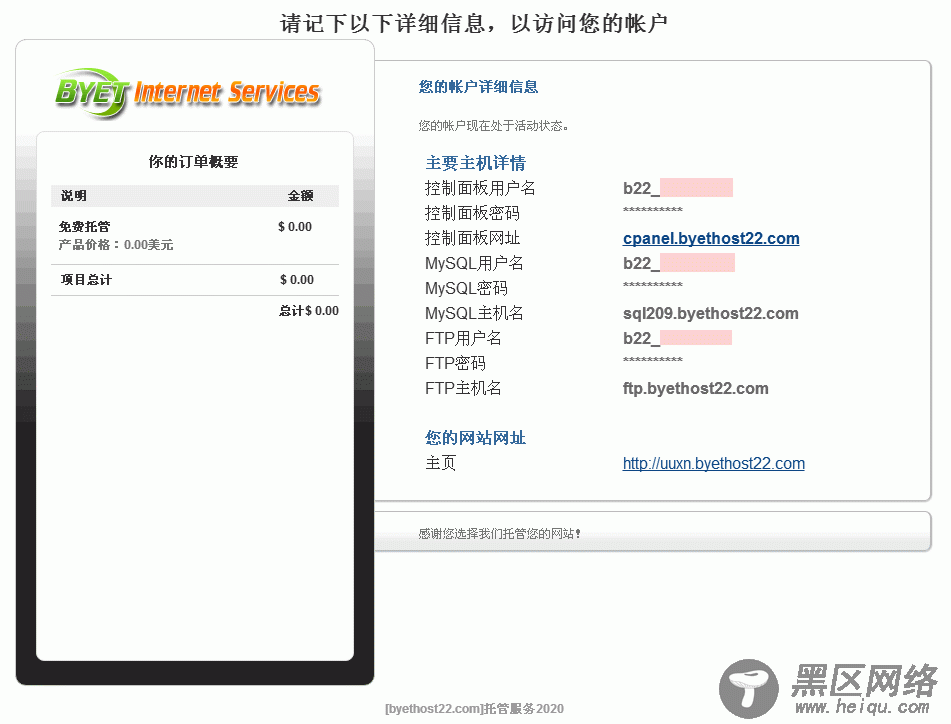The image size is (951, 724).
Task: Click the 说明 column header
Action: tap(73, 196)
